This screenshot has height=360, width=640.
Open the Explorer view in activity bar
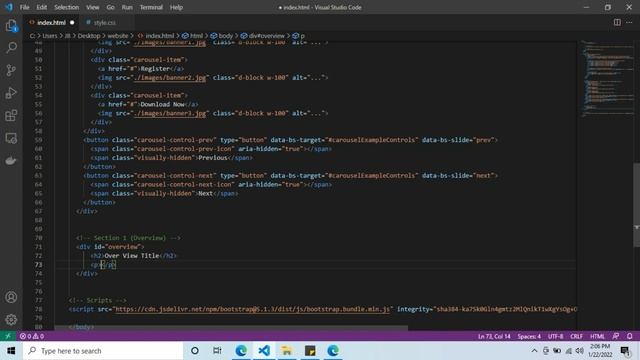pyautogui.click(x=11, y=26)
